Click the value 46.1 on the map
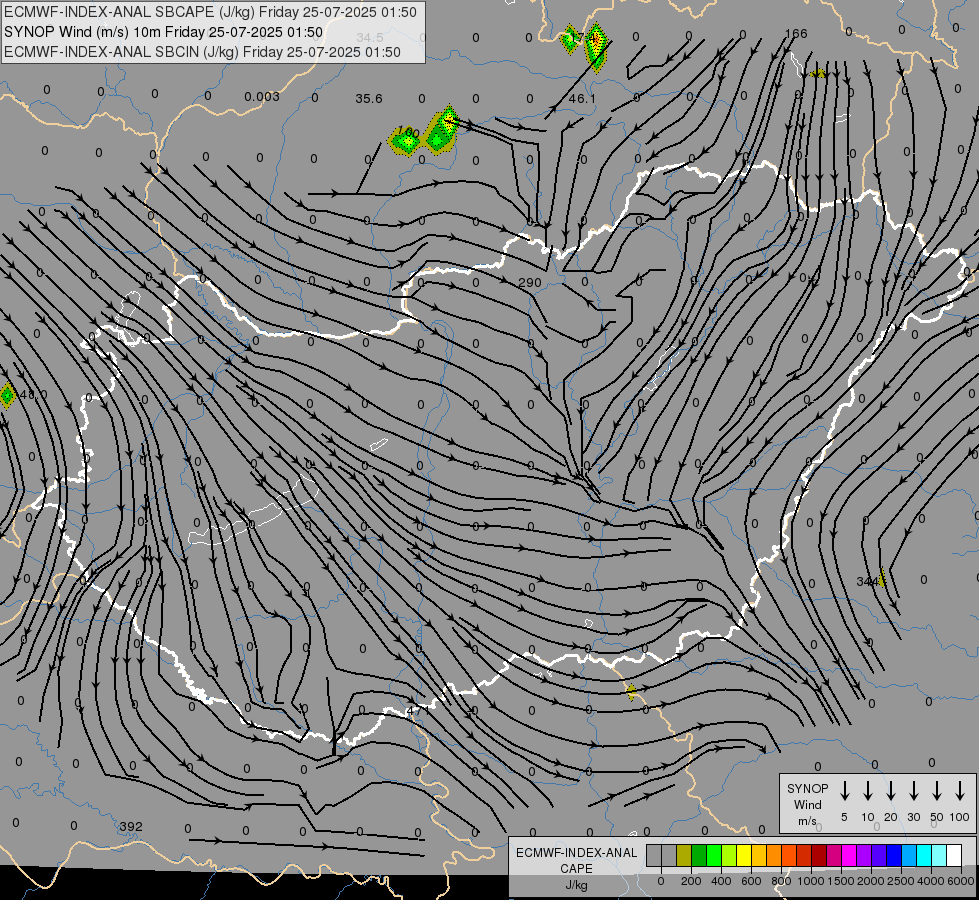The image size is (979, 900). [582, 99]
